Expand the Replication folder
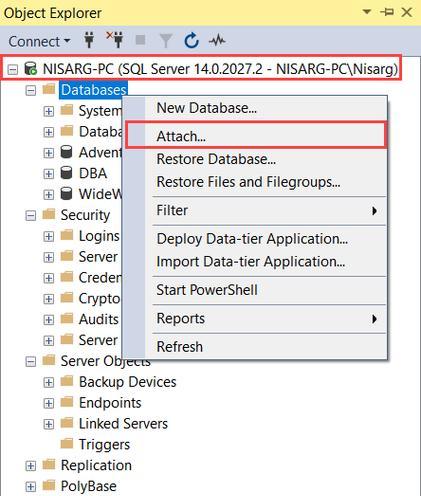This screenshot has width=421, height=496. click(x=30, y=466)
